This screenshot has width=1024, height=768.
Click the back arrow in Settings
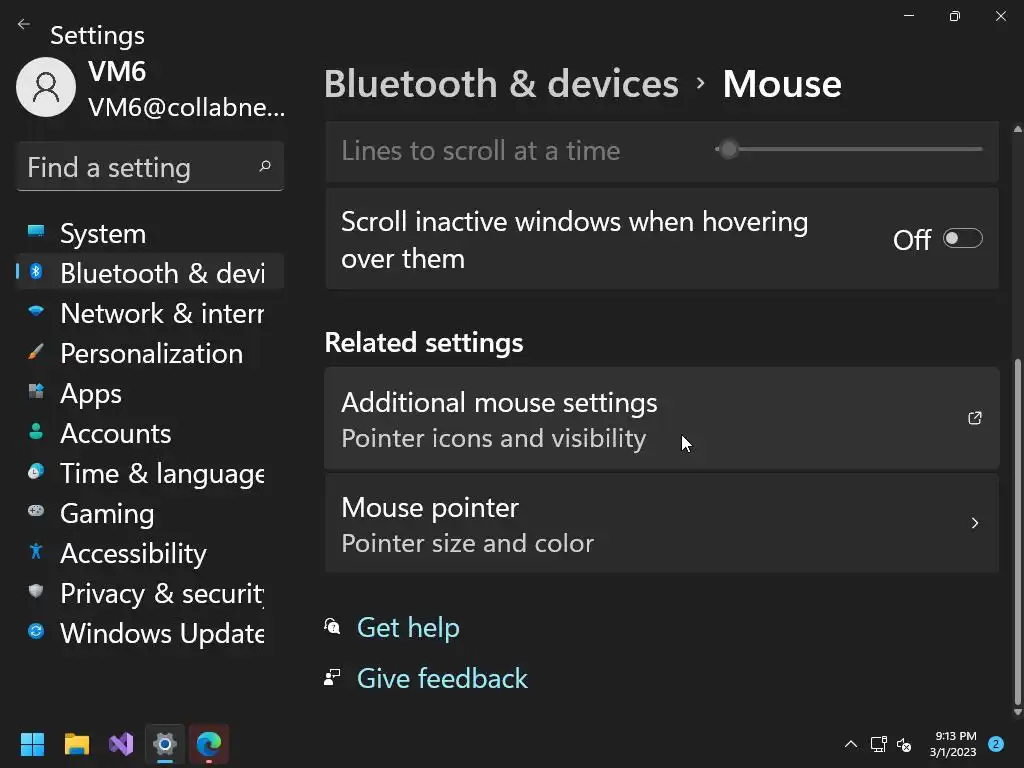(x=24, y=25)
